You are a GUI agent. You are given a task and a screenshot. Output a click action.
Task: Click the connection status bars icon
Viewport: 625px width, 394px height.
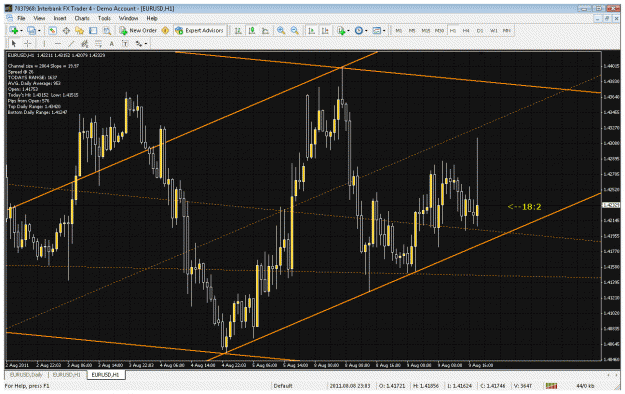pos(552,386)
